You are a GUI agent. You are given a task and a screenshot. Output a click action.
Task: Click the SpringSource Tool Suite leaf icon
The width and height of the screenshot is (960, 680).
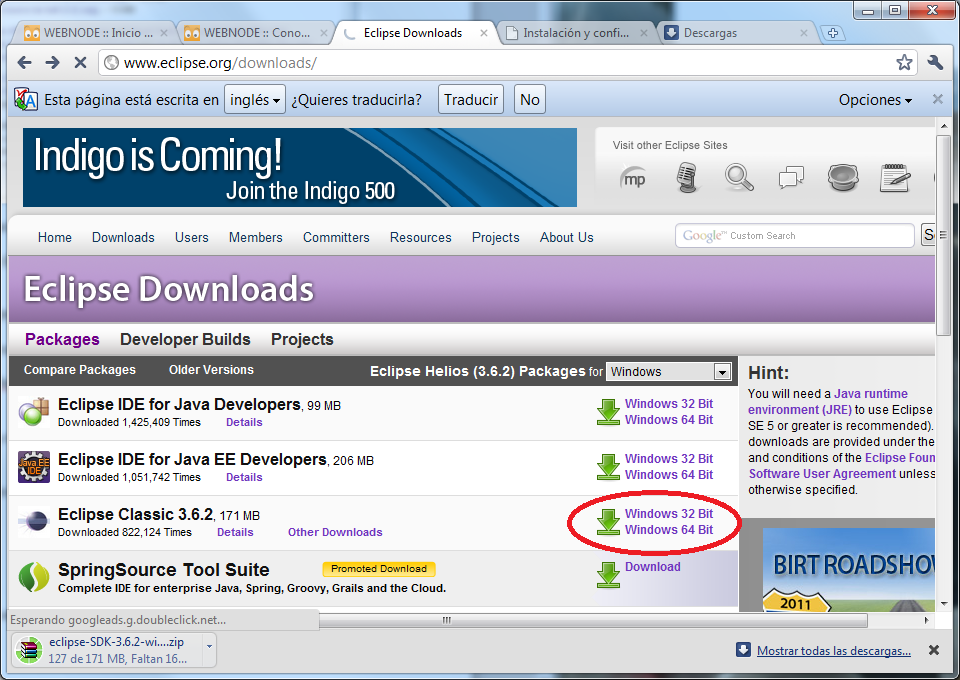coord(34,577)
